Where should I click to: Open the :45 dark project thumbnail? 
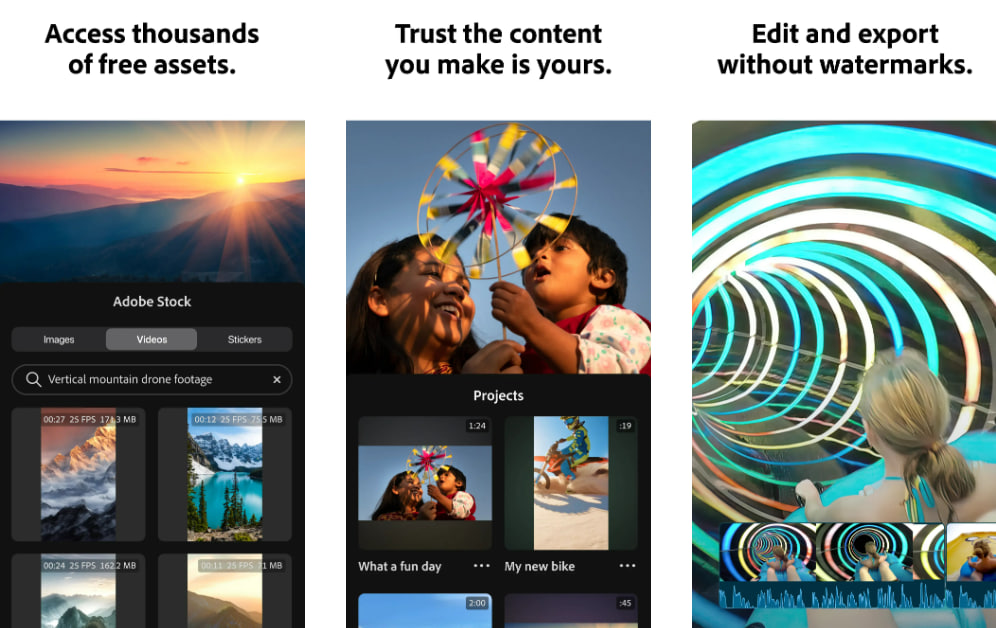571,611
